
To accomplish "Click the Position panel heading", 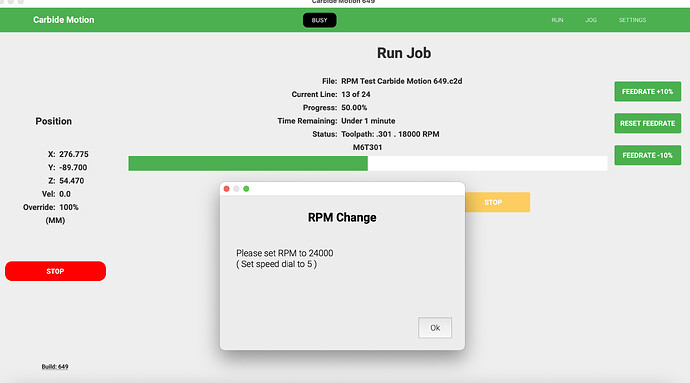I will (54, 121).
